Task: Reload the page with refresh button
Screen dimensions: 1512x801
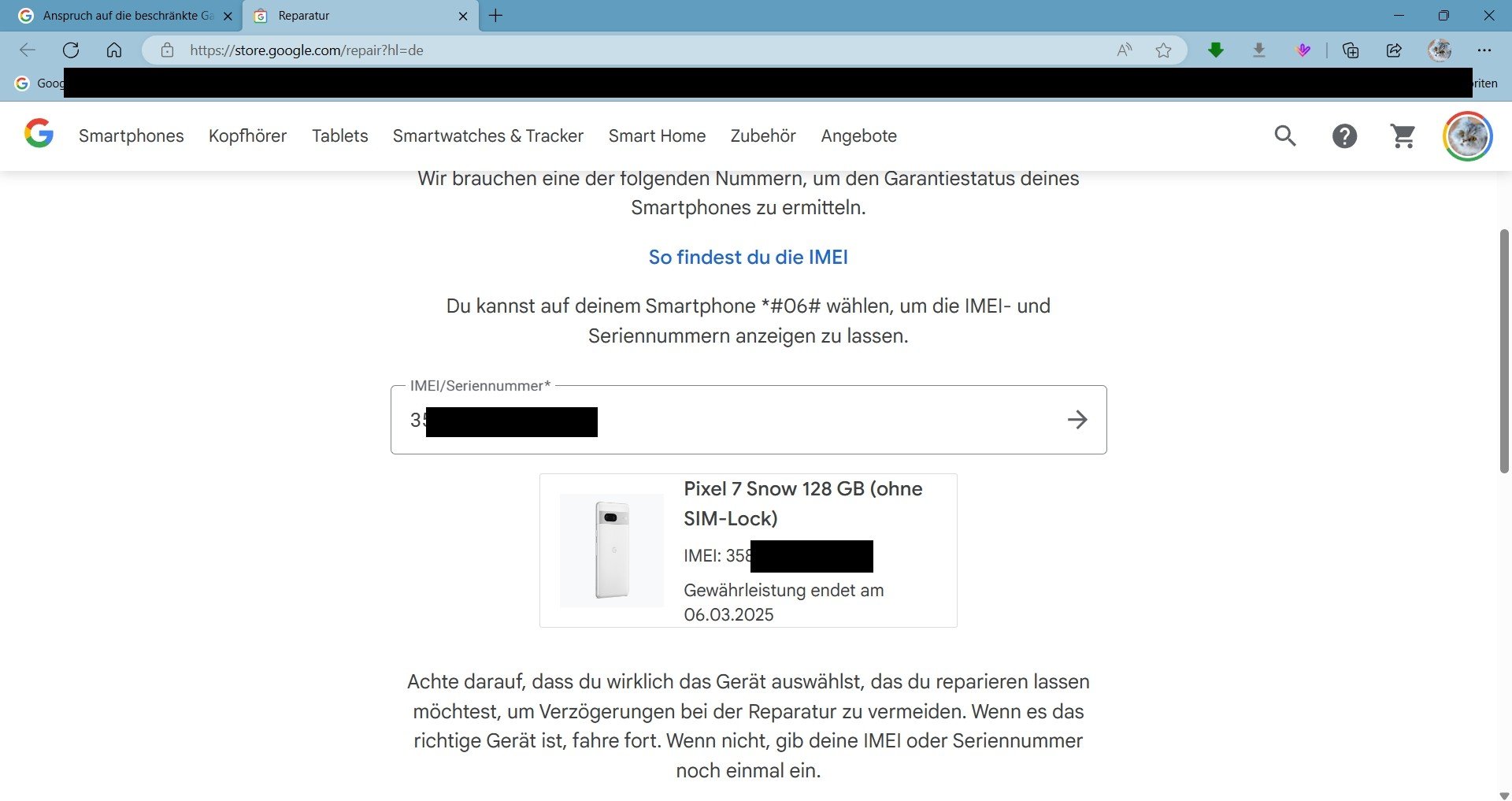Action: [x=71, y=50]
